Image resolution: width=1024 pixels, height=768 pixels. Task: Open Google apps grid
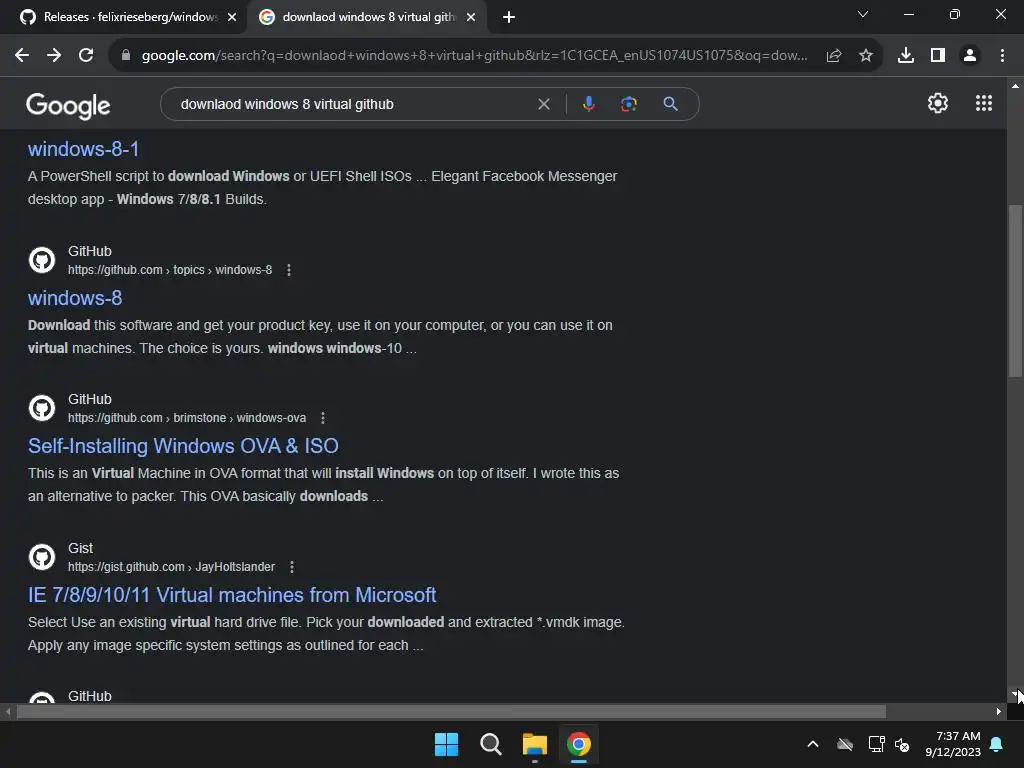(x=984, y=103)
